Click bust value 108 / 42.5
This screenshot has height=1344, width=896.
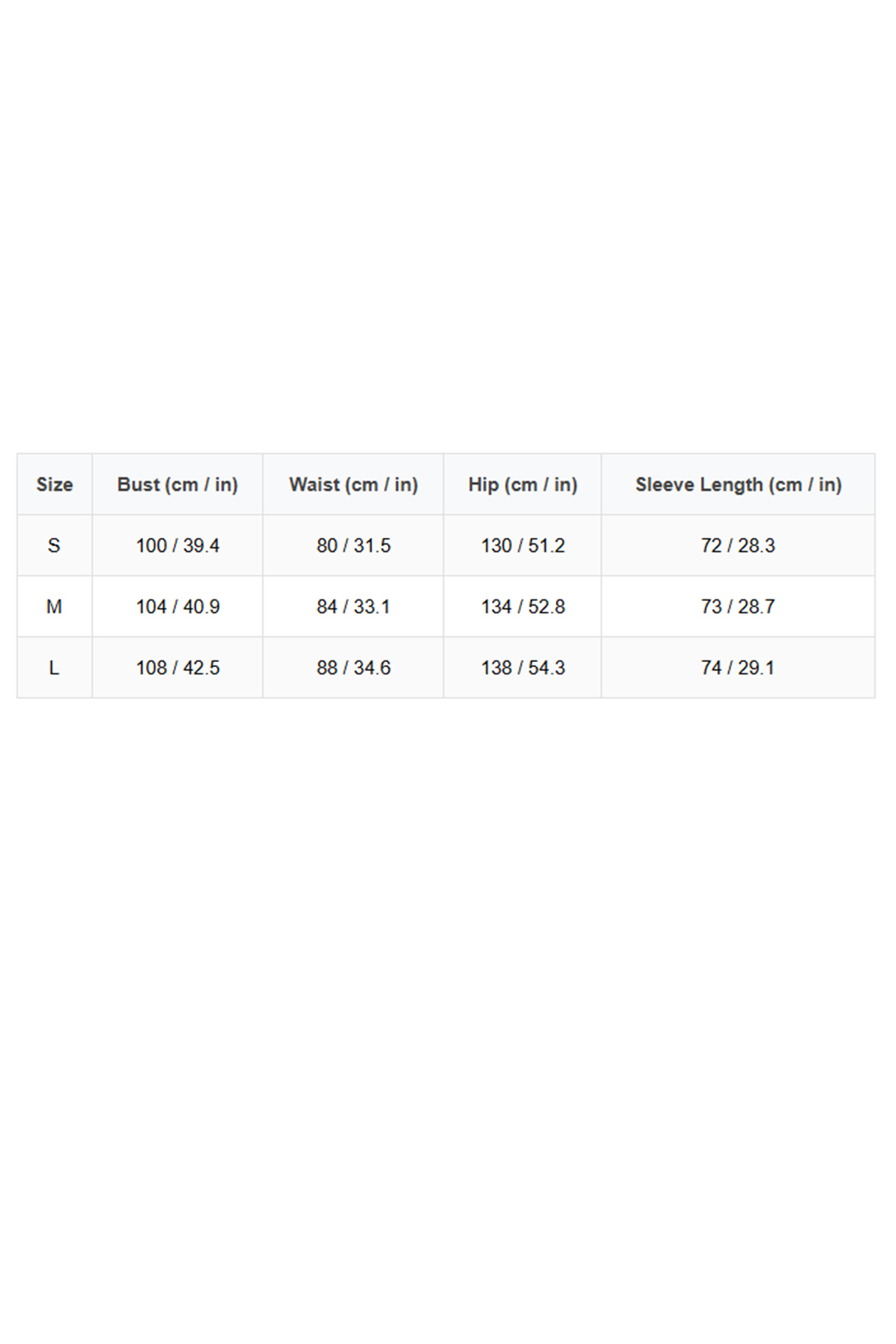click(177, 668)
